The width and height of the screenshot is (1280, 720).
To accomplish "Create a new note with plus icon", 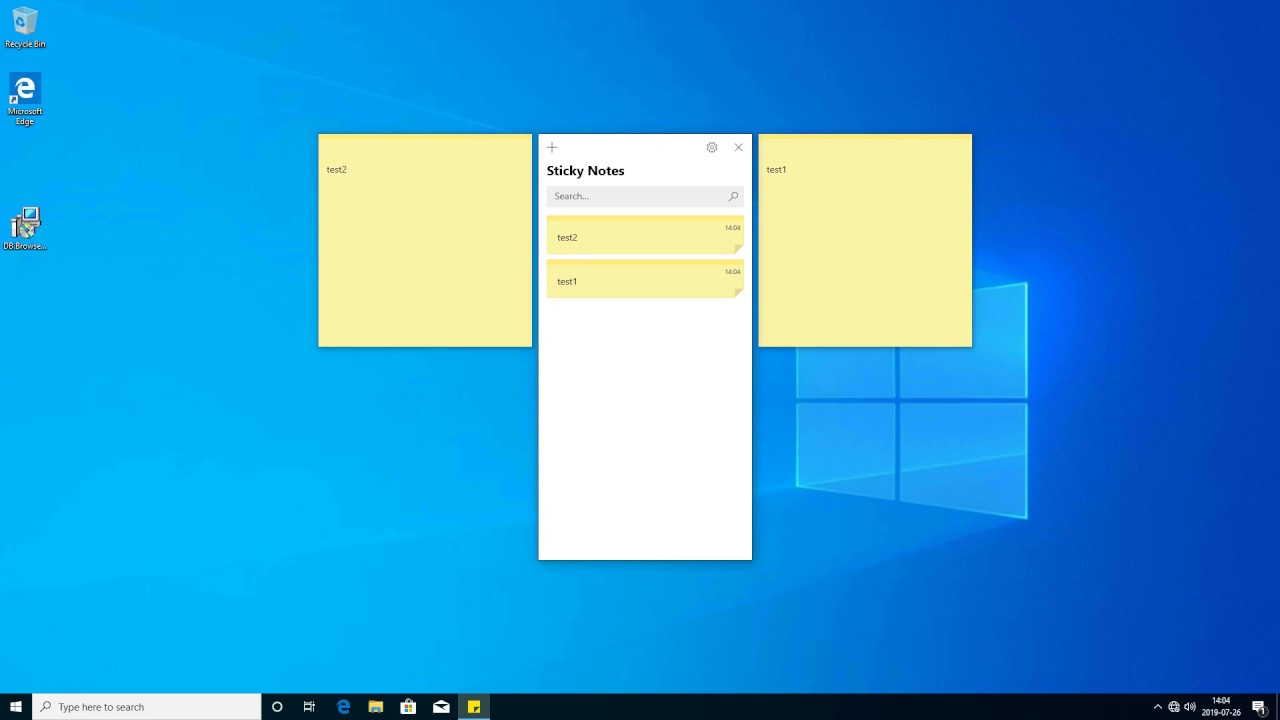I will point(552,147).
